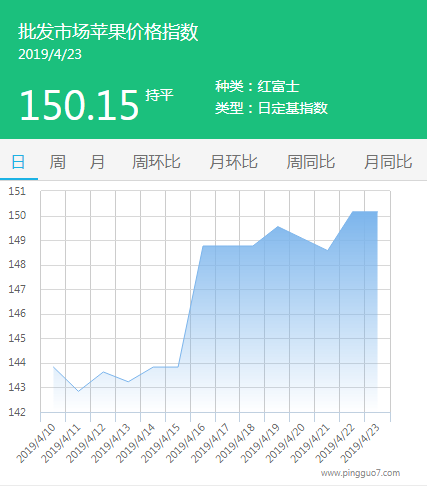Viewport: 427px width, 486px height.
Task: Click the 持平 status label
Action: tap(159, 95)
